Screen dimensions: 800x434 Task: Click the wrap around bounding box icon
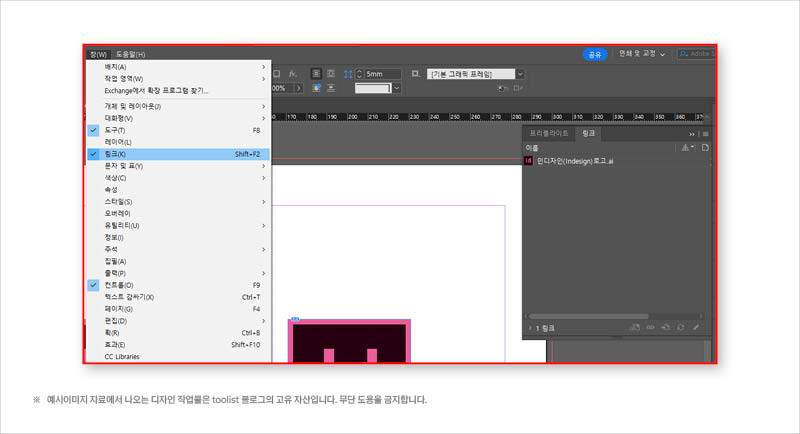(x=331, y=74)
